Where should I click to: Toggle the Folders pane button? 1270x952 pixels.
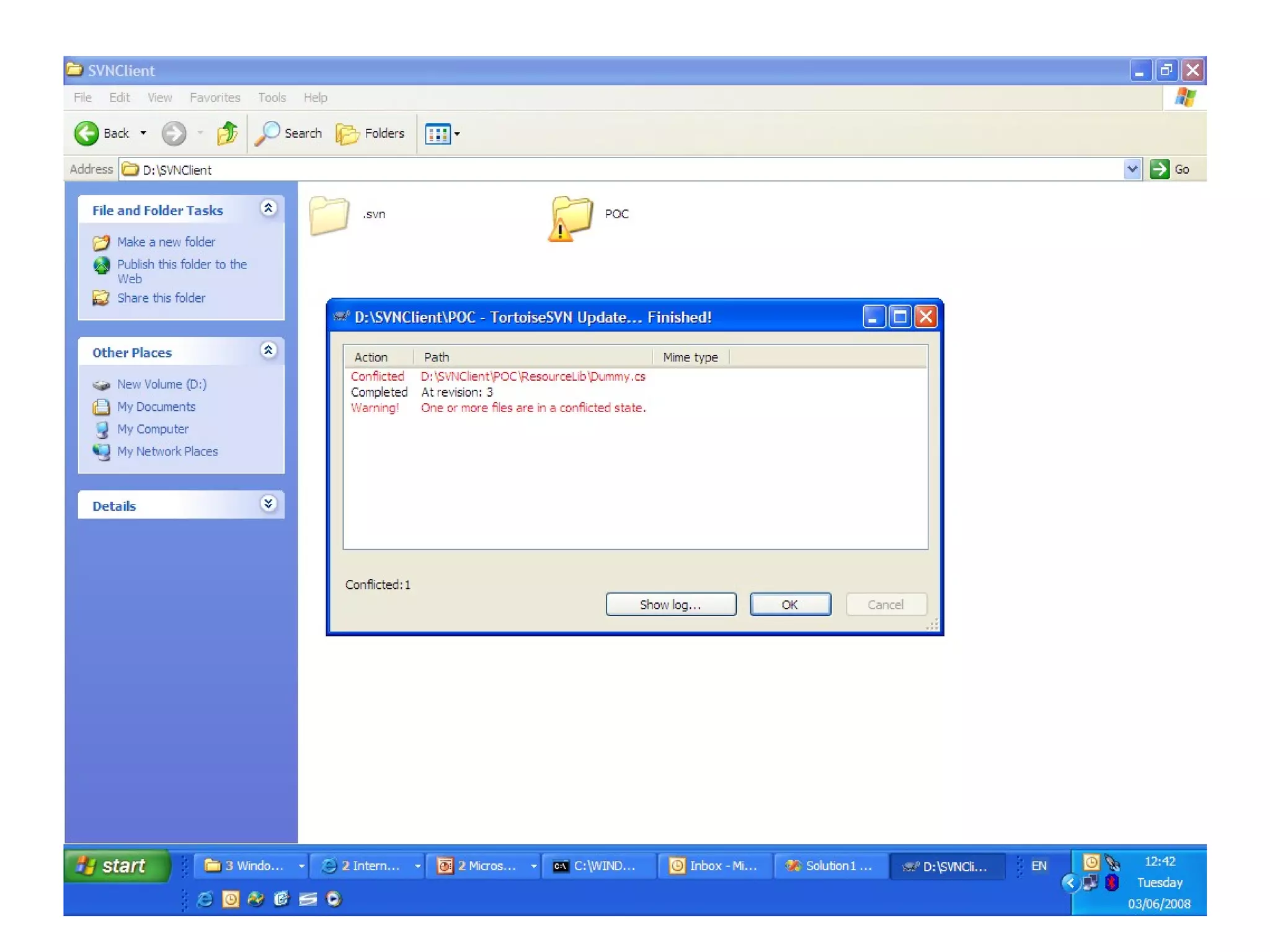[x=370, y=133]
